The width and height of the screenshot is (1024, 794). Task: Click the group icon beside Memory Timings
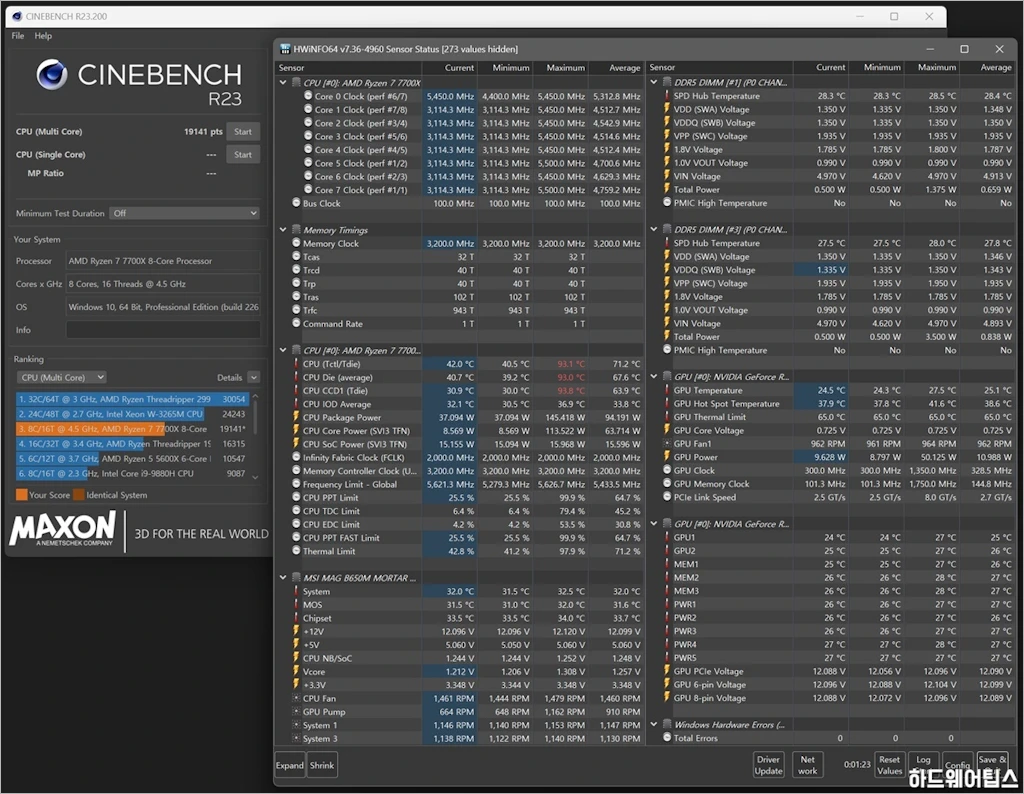click(x=296, y=230)
